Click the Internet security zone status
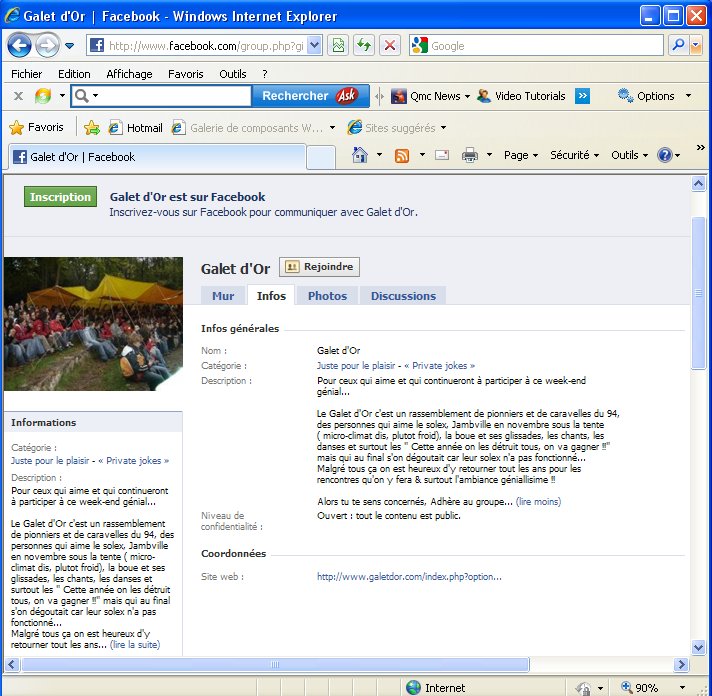Screen dimensions: 712x696 coord(435,688)
